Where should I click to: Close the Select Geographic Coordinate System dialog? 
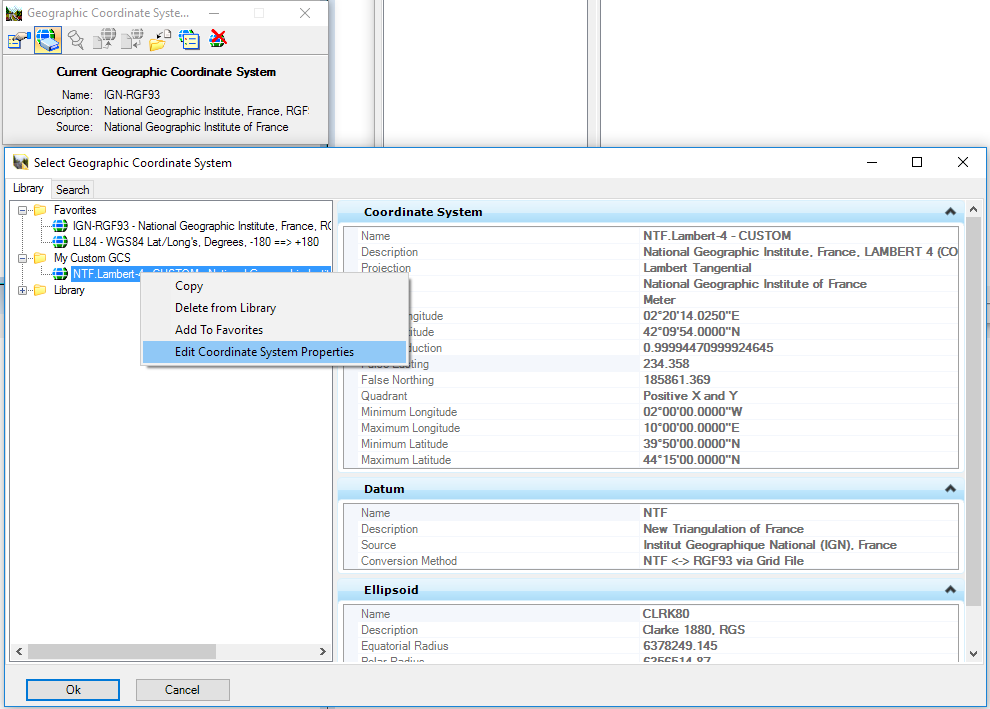pos(962,162)
